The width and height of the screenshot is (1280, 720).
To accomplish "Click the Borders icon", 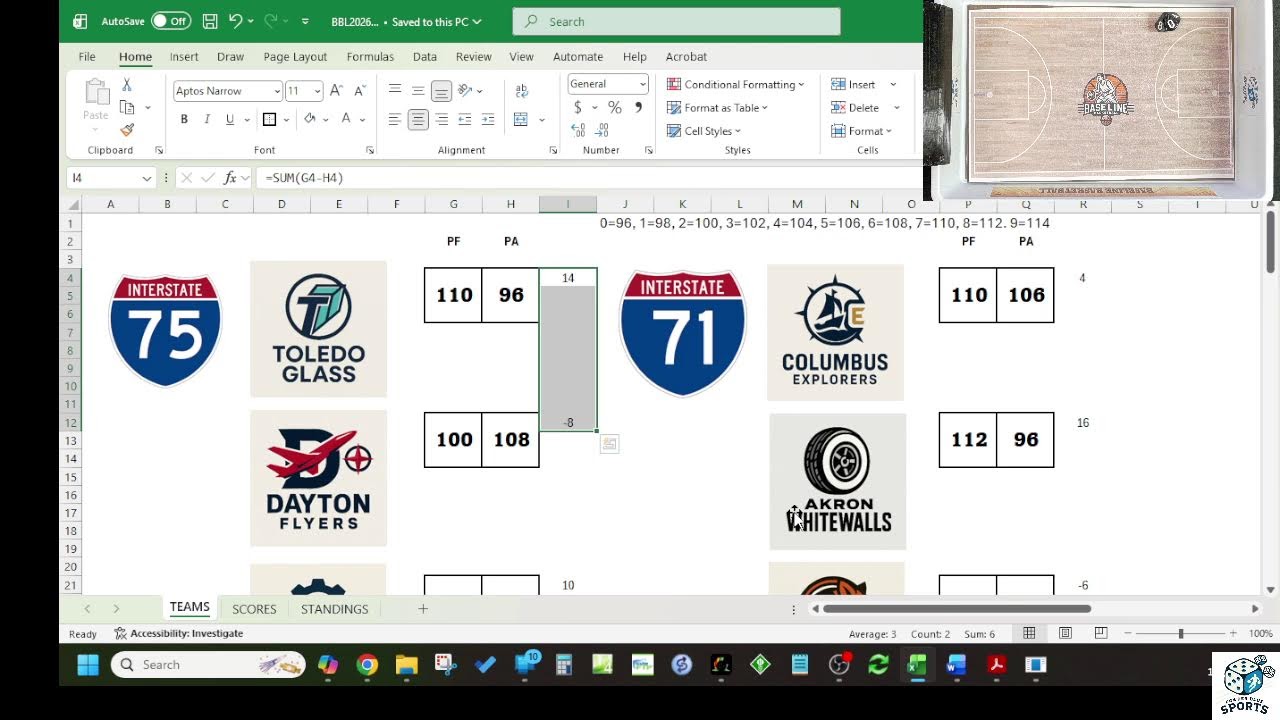I will point(269,119).
